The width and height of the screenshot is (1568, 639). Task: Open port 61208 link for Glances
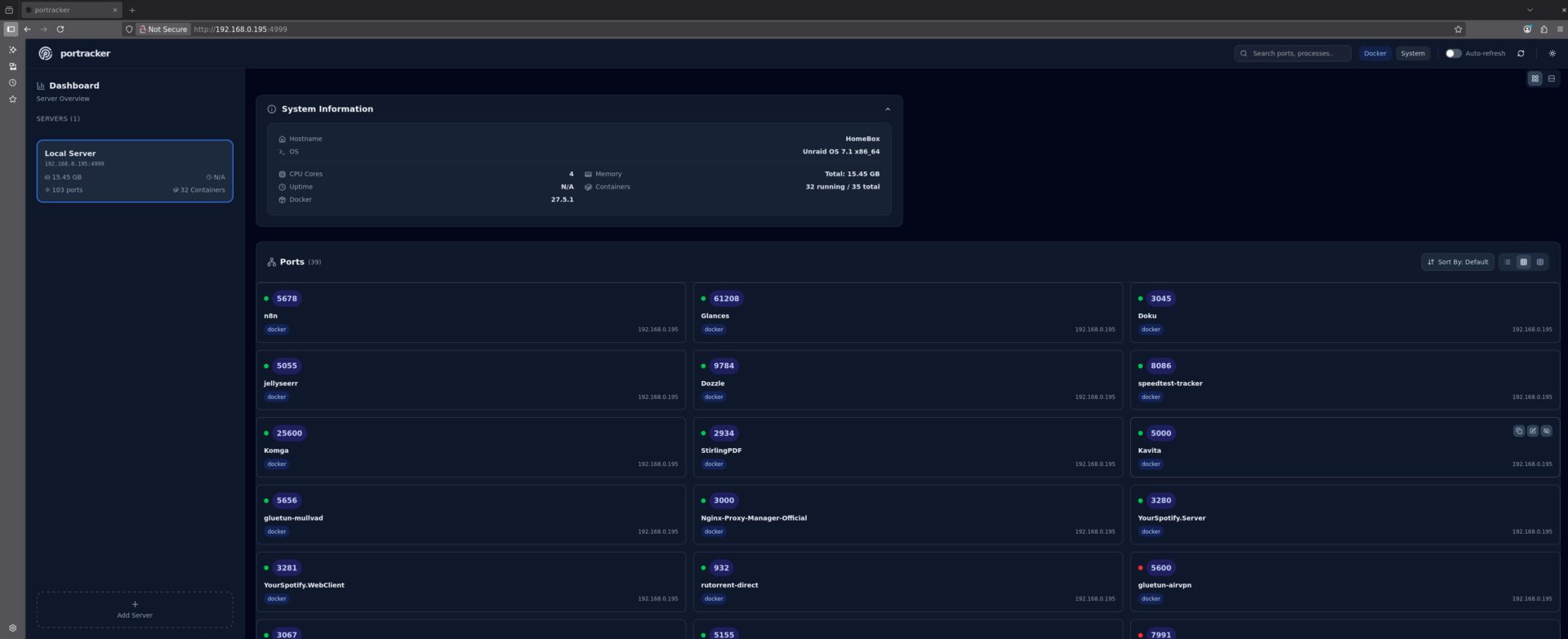tap(726, 299)
